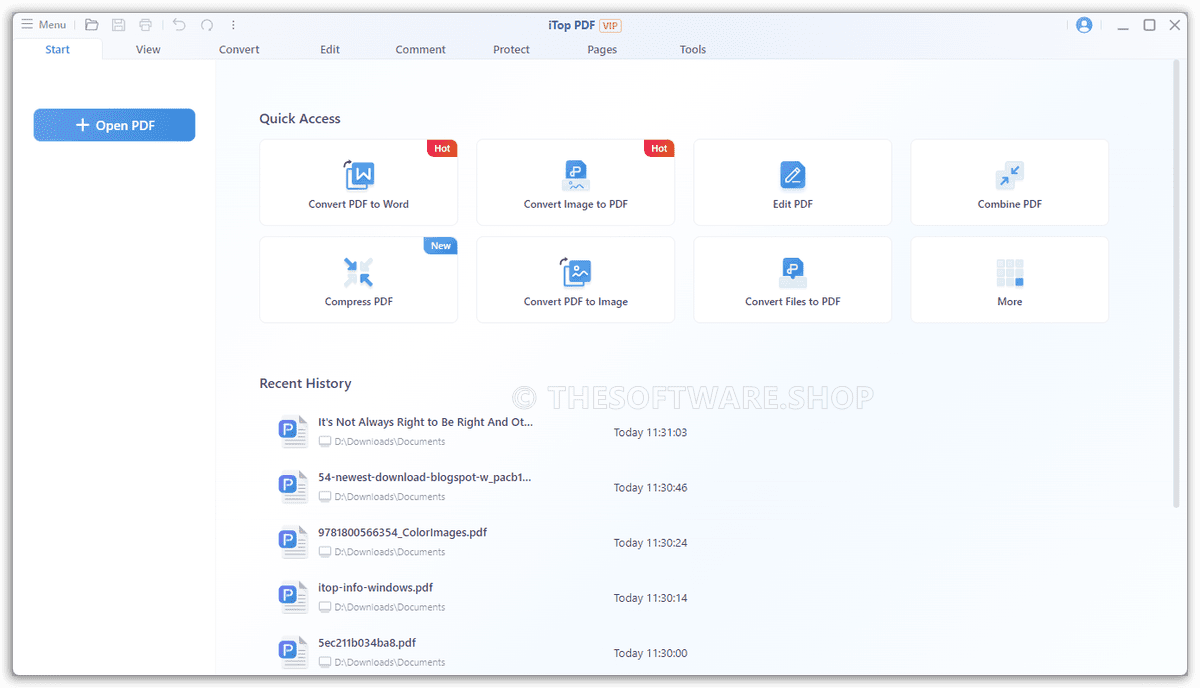The image size is (1200, 688).
Task: Click the Convert Image to PDF label
Action: (576, 204)
